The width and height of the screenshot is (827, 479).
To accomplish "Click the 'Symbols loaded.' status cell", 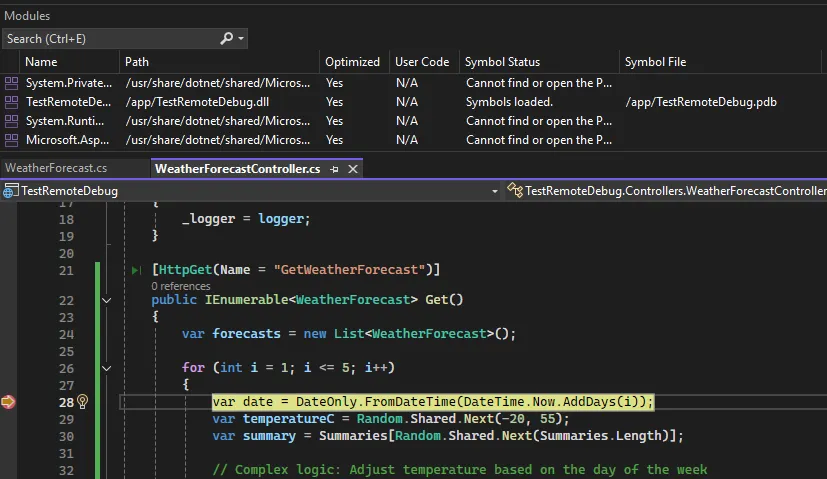I will point(509,102).
